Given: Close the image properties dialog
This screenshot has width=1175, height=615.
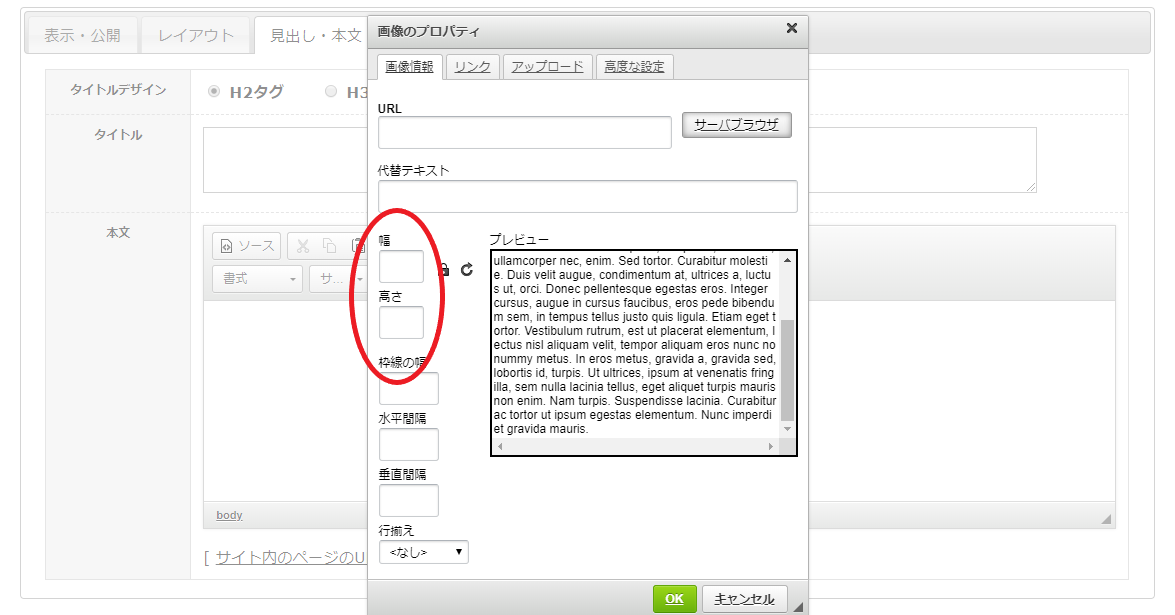Looking at the screenshot, I should click(791, 29).
